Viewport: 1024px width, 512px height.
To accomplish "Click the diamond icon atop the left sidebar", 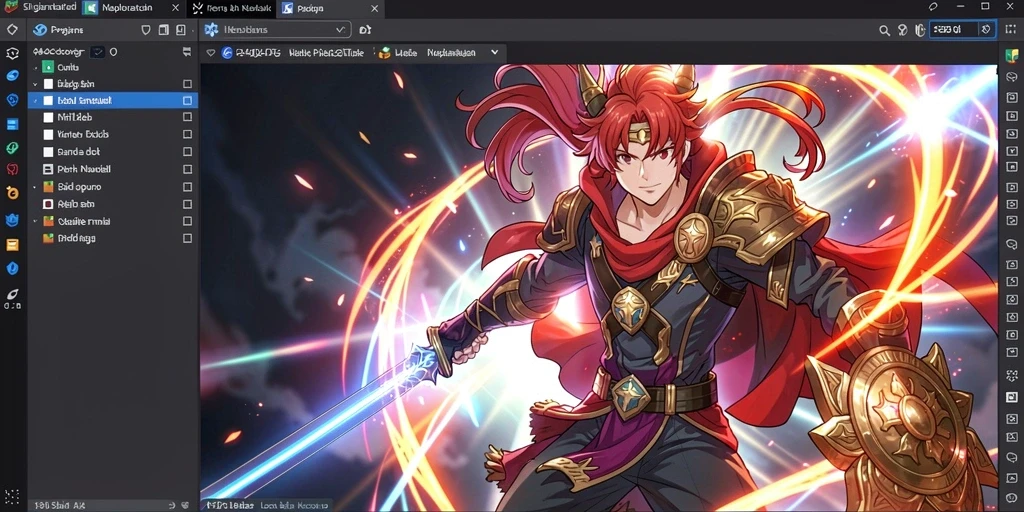I will tap(12, 29).
